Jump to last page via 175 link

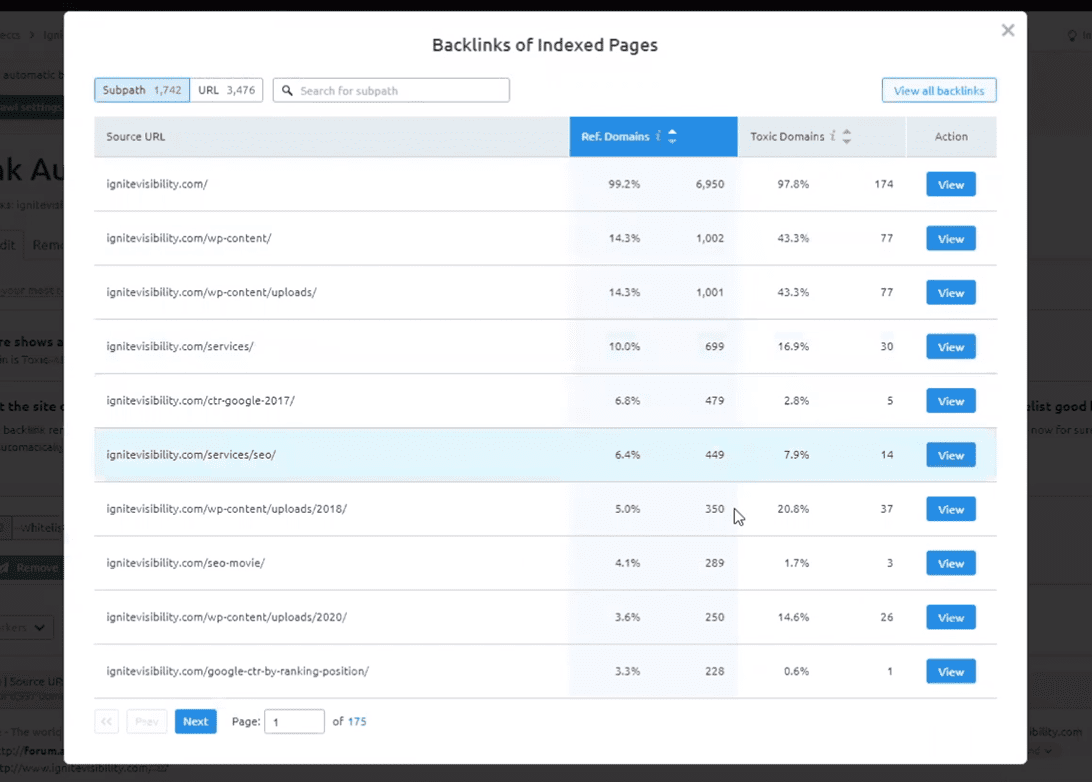pyautogui.click(x=357, y=721)
